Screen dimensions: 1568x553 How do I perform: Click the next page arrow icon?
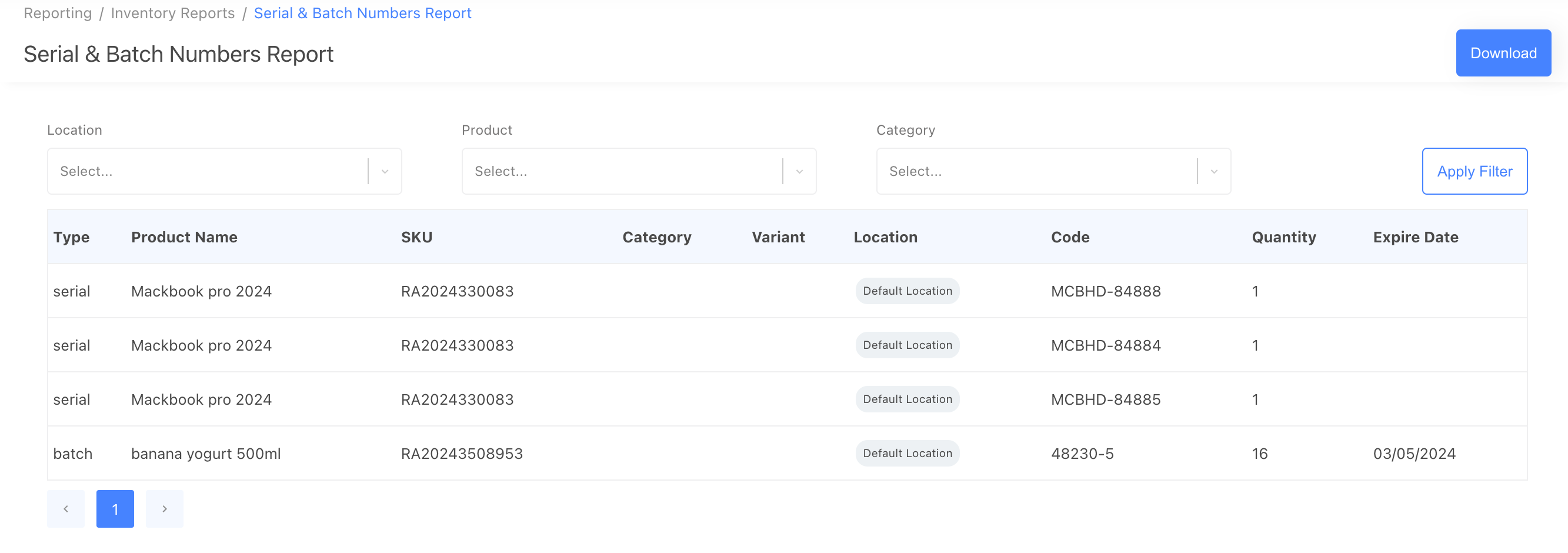click(x=164, y=508)
